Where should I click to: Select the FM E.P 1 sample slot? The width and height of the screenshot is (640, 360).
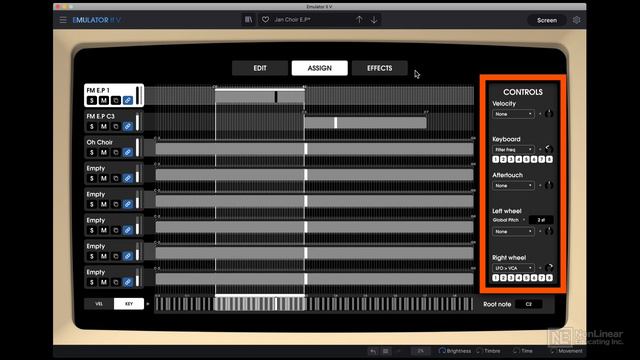114,95
